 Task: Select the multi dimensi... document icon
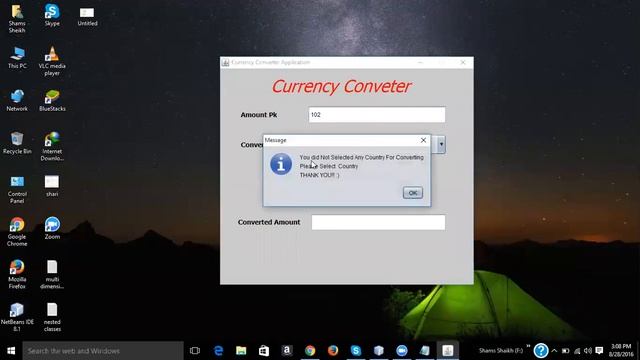click(x=52, y=274)
